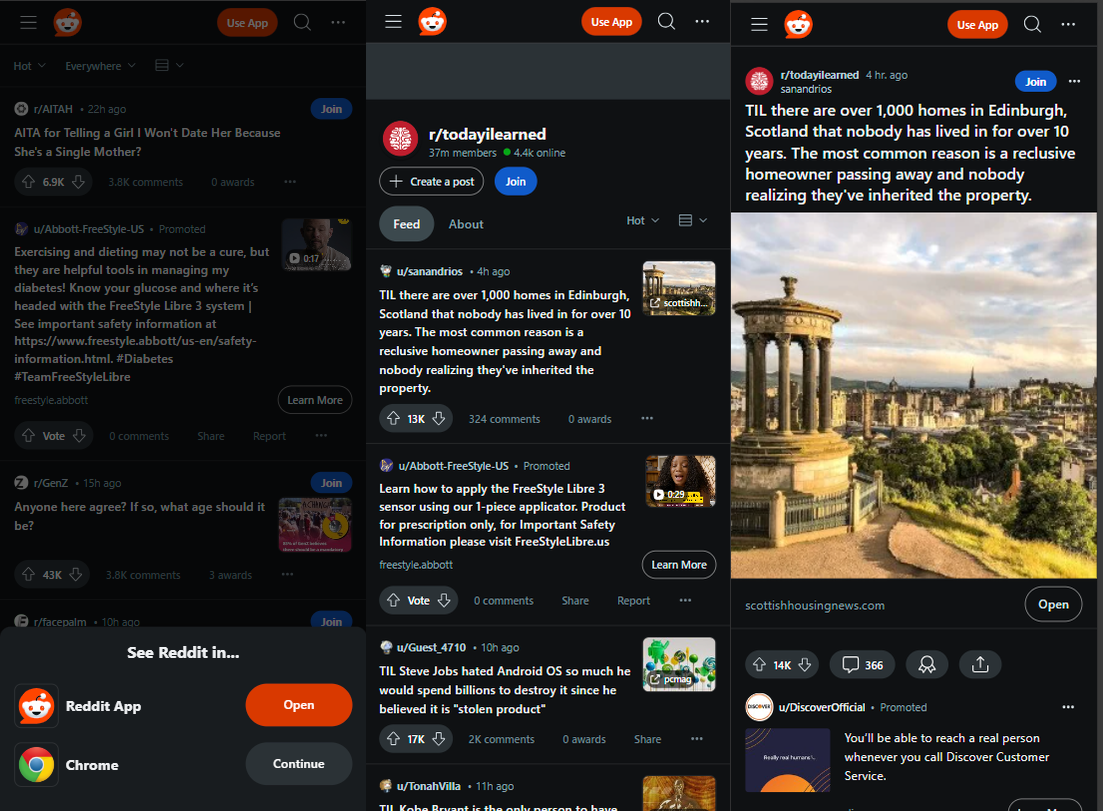Image resolution: width=1103 pixels, height=811 pixels.
Task: Click the Reddit snoo logo in the header
Action: coord(66,21)
